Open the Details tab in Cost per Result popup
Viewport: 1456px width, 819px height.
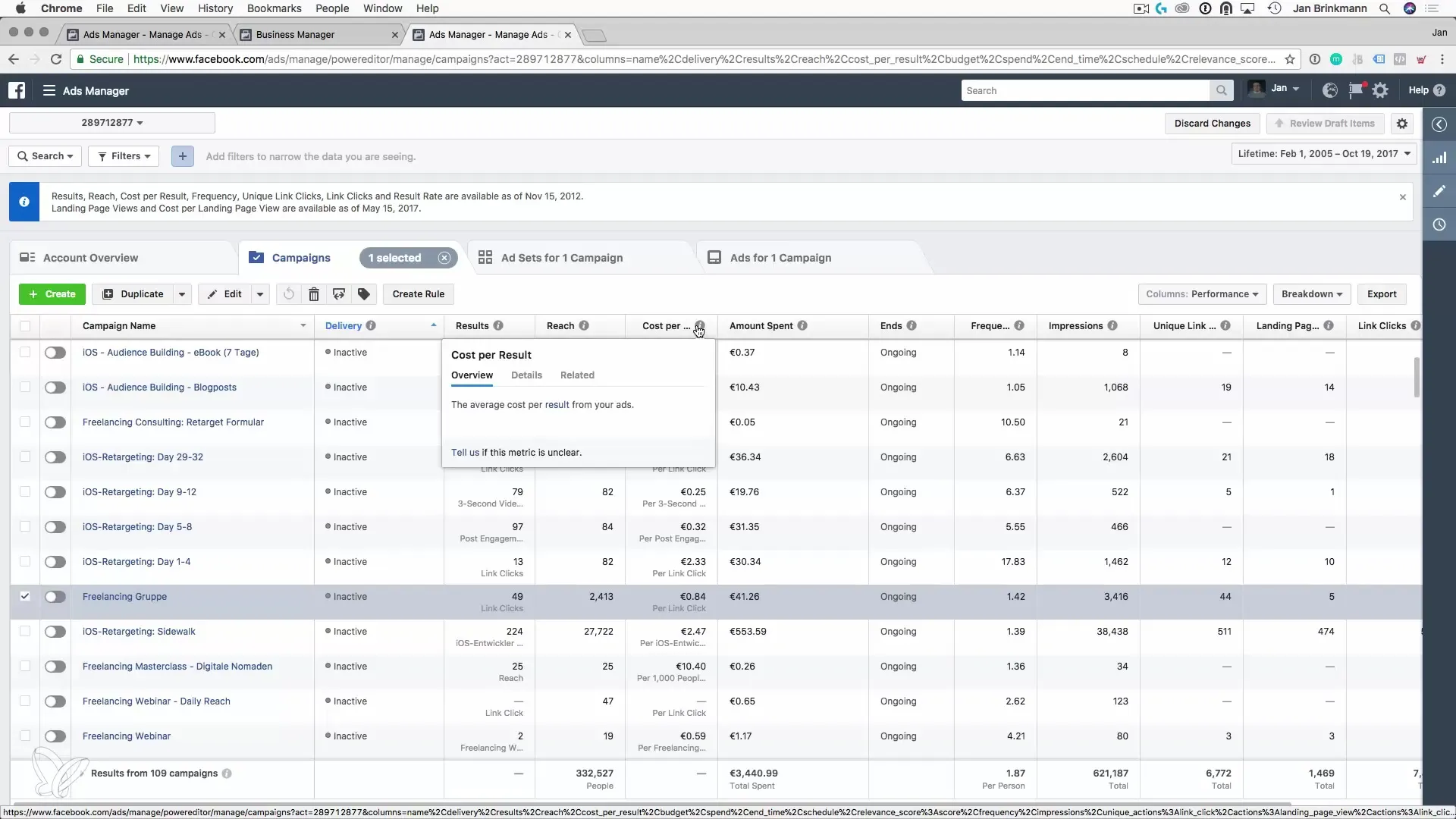[526, 375]
